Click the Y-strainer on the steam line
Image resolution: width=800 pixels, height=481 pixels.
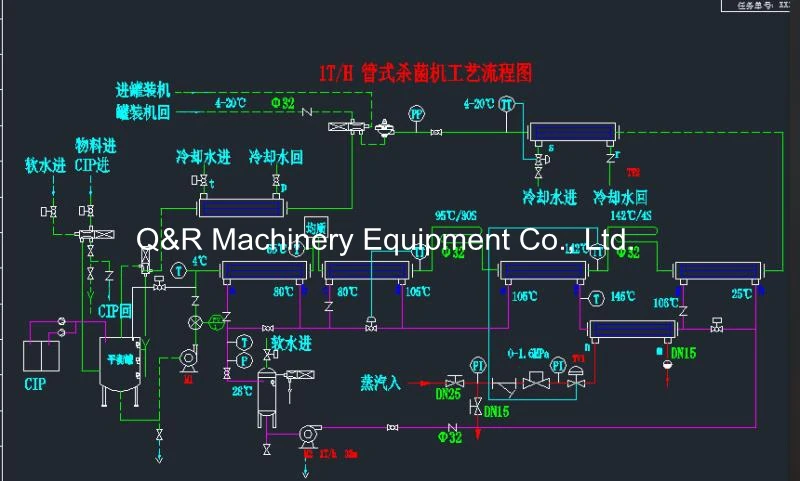pyautogui.click(x=504, y=387)
